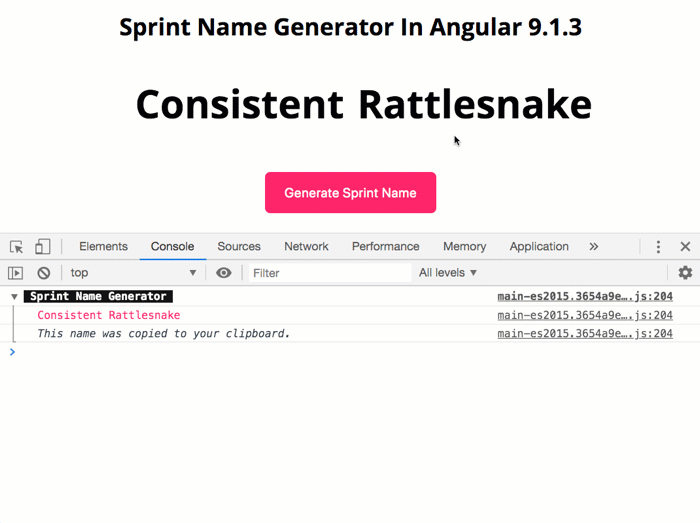Viewport: 700px width, 523px height.
Task: Activate the inspect element picker icon
Action: pyautogui.click(x=17, y=247)
